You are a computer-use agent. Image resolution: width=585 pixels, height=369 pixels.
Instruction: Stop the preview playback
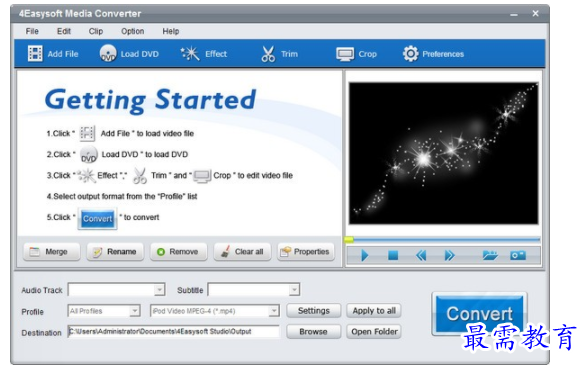point(393,256)
